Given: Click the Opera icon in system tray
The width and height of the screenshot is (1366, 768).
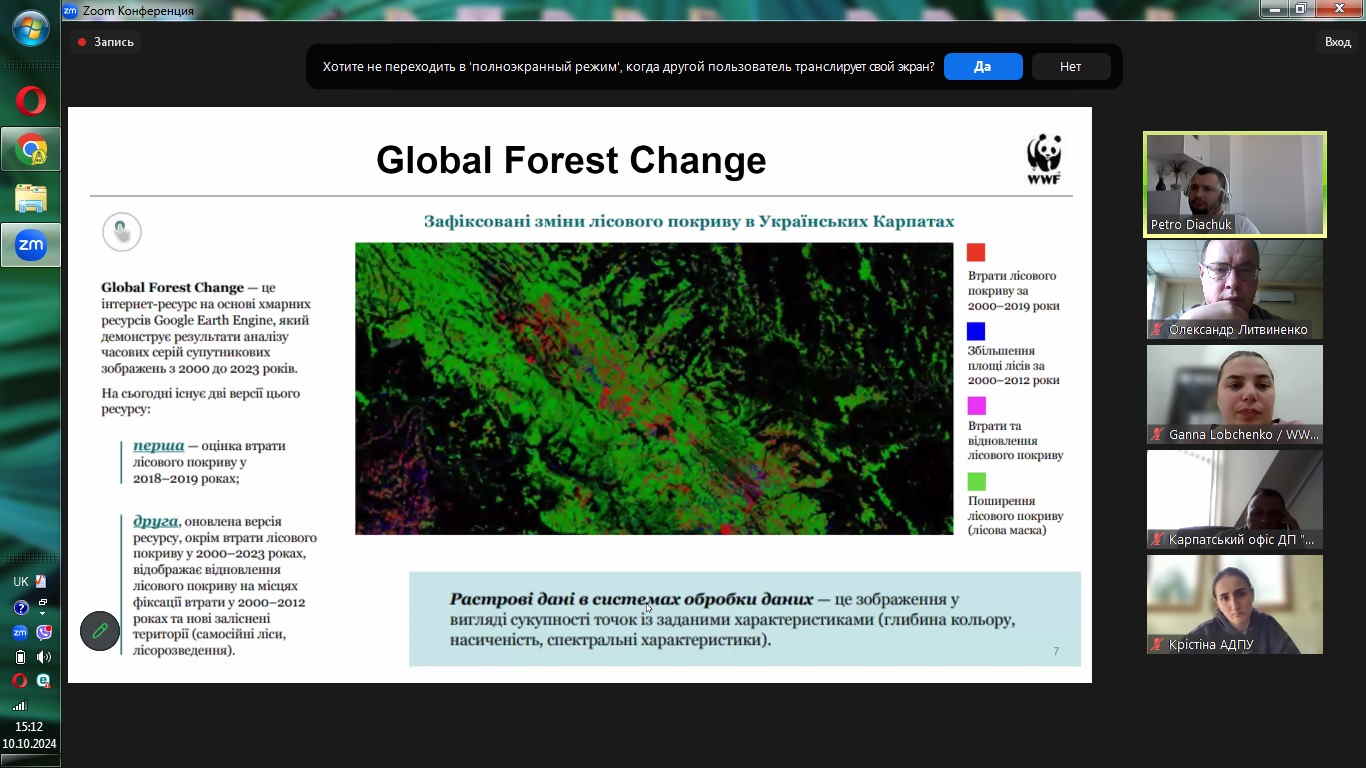Looking at the screenshot, I should pyautogui.click(x=20, y=681).
